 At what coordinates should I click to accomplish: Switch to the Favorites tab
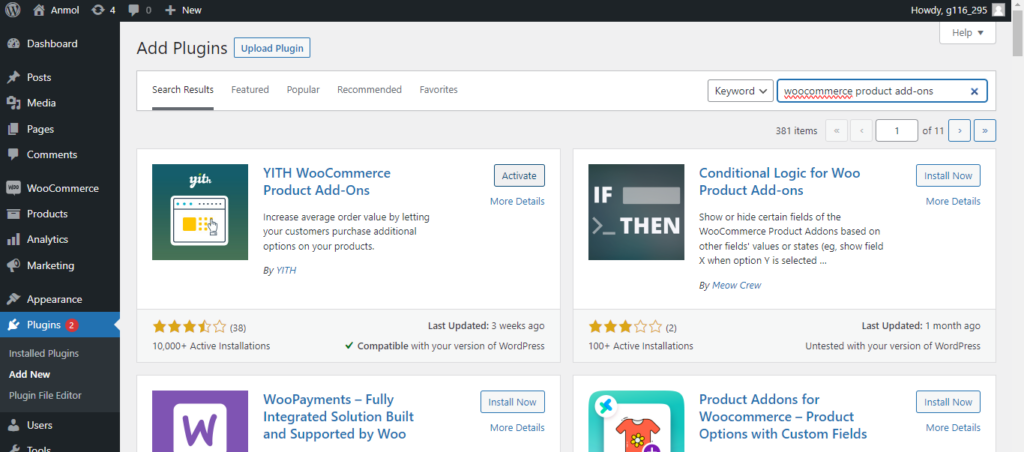pos(439,89)
